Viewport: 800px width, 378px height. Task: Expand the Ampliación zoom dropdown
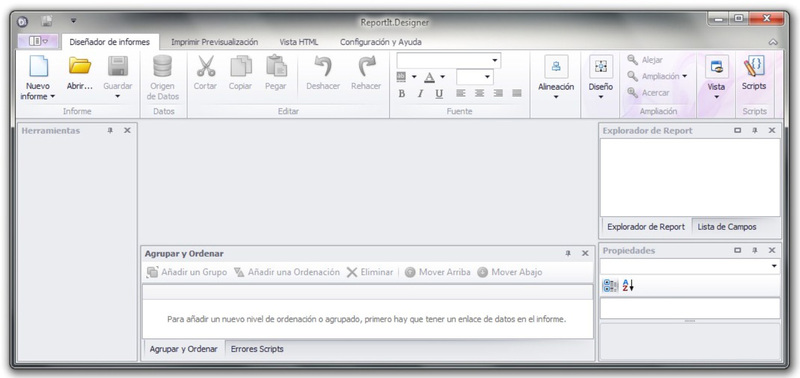(x=684, y=77)
